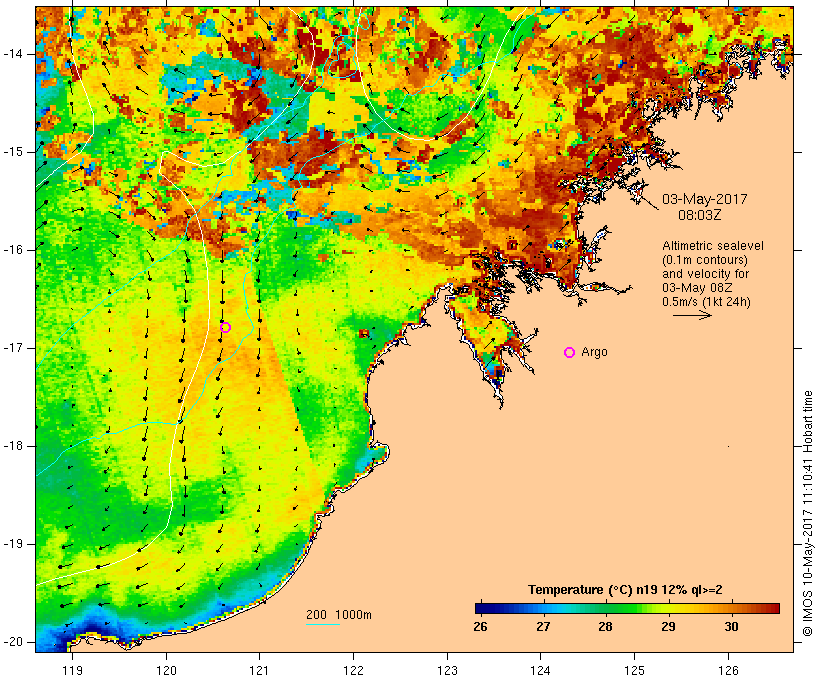Screen dimensions: 820x680
Task: Click the longitude label 121
Action: coord(259,670)
